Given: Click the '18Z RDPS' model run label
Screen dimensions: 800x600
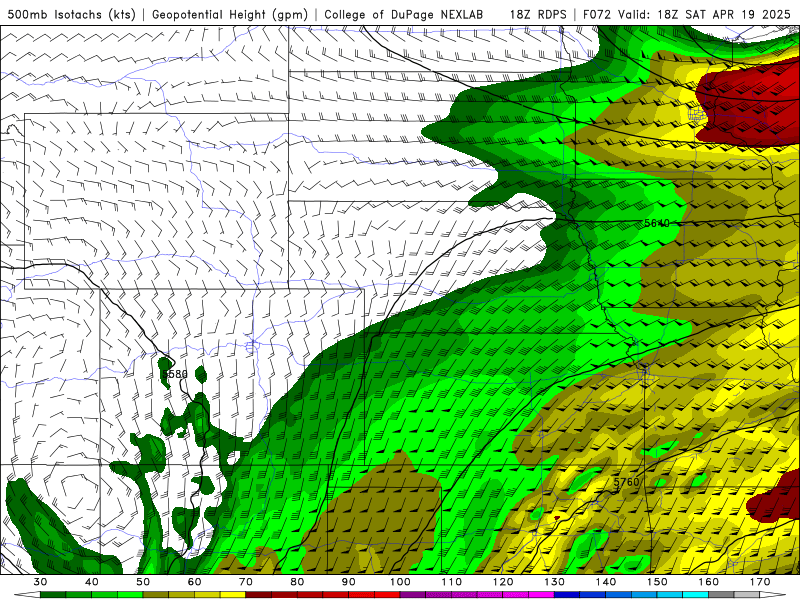Looking at the screenshot, I should (x=538, y=14).
